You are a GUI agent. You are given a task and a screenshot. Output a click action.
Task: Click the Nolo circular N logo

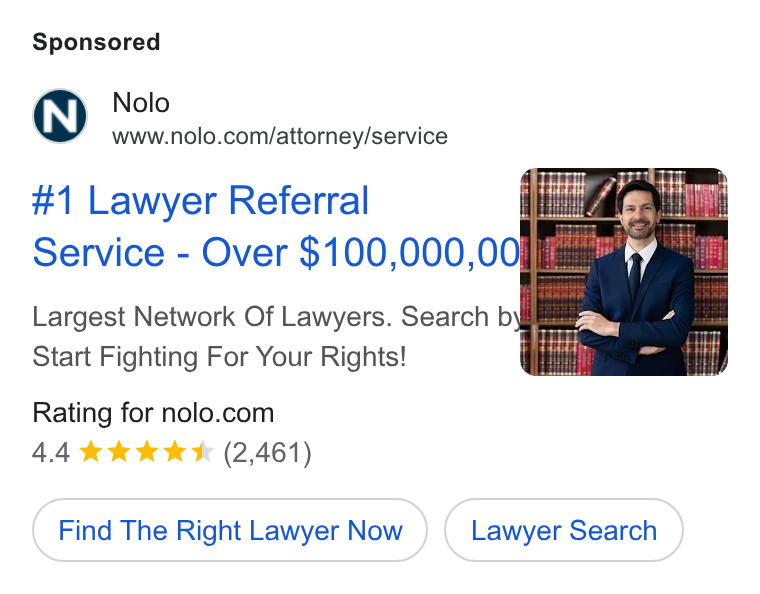(60, 116)
